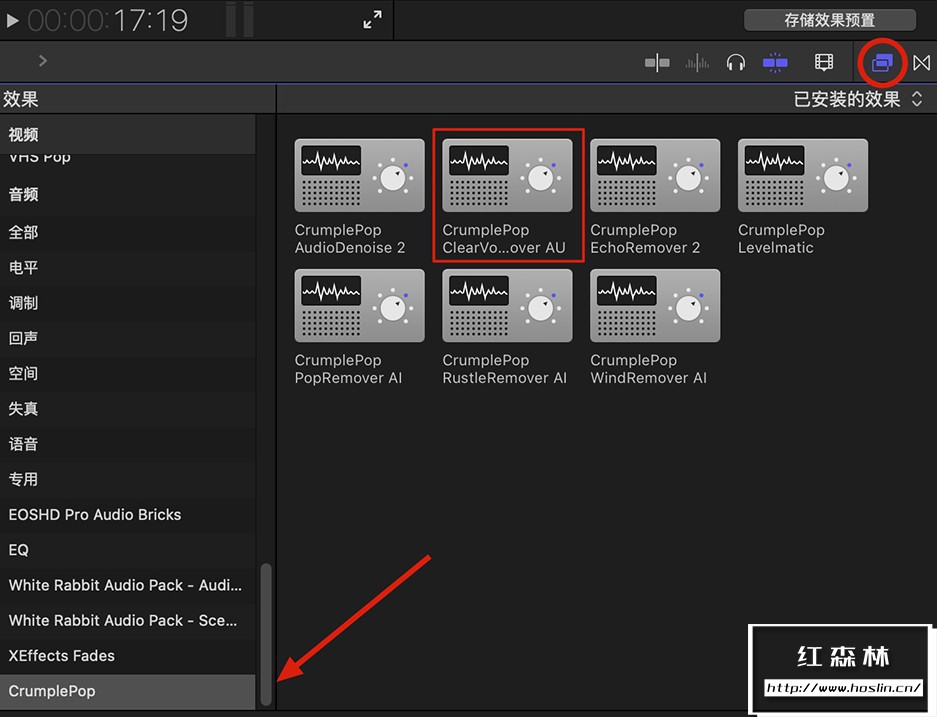937x717 pixels.
Task: Open clip appearance filmstrip icon
Action: 824,62
